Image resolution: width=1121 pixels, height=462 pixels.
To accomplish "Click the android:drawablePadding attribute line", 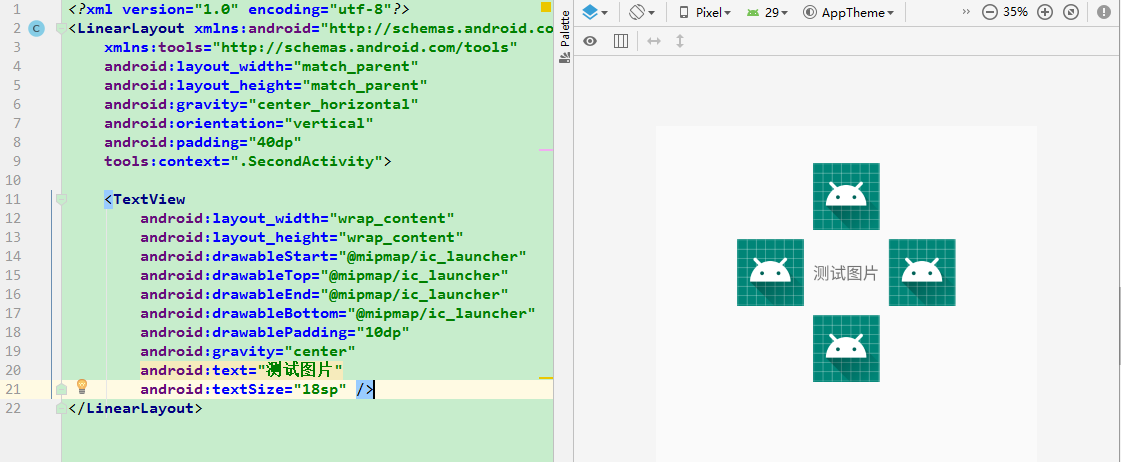I will pos(275,333).
